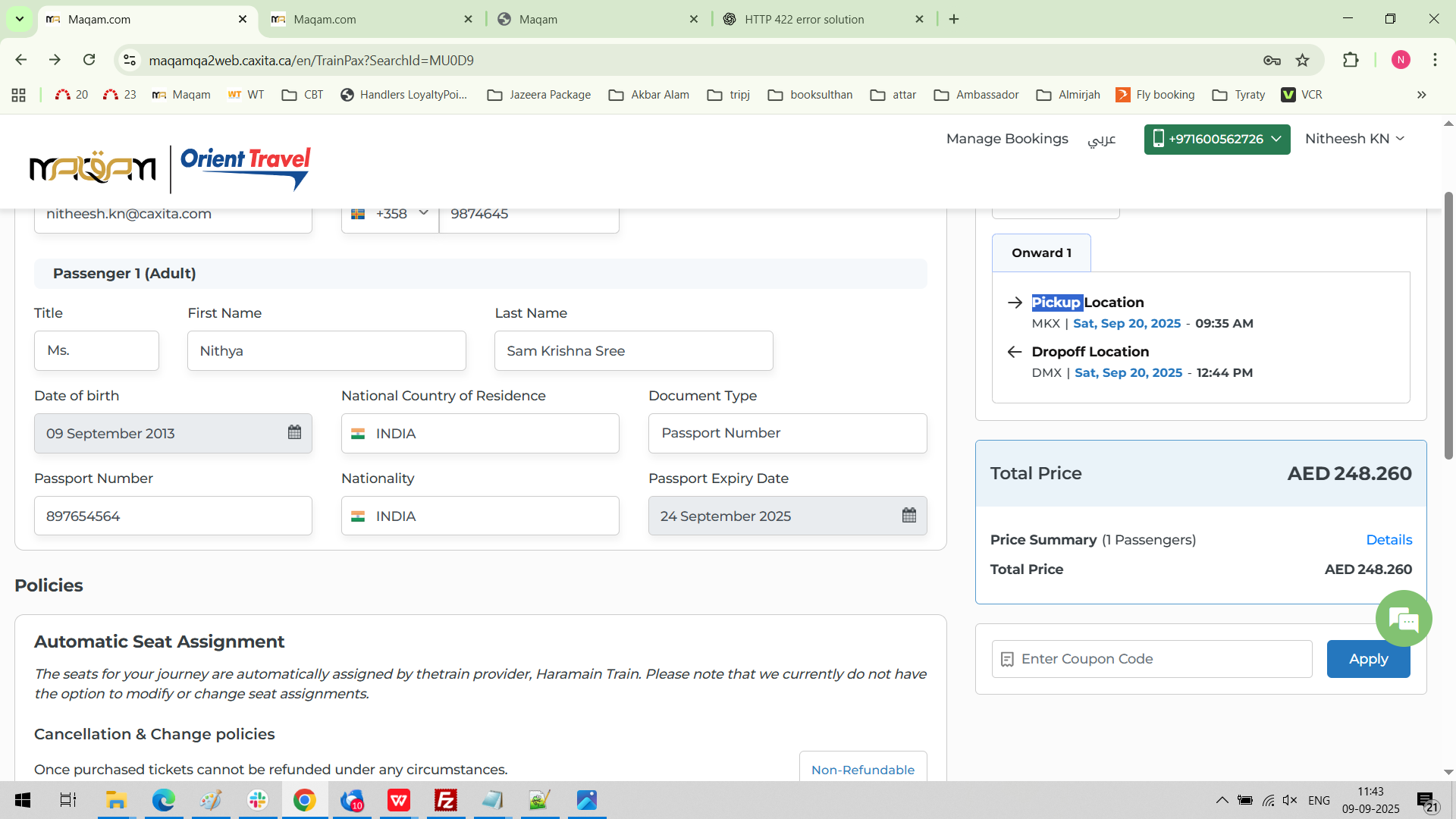Open the Title dropdown showing Ms.
Image resolution: width=1456 pixels, height=819 pixels.
click(x=96, y=350)
